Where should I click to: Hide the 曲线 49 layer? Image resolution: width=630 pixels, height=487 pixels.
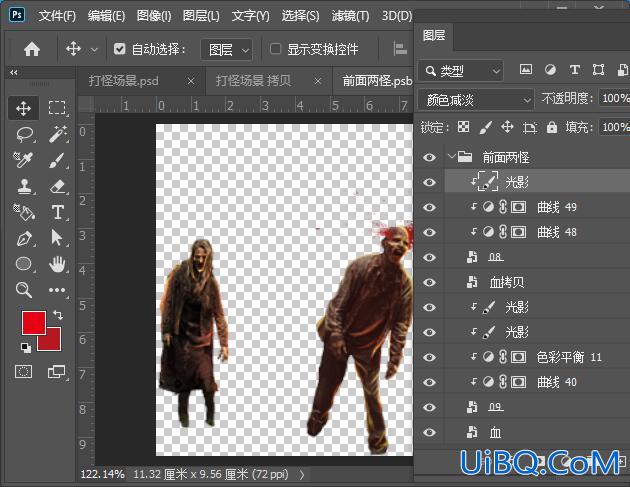click(x=429, y=207)
